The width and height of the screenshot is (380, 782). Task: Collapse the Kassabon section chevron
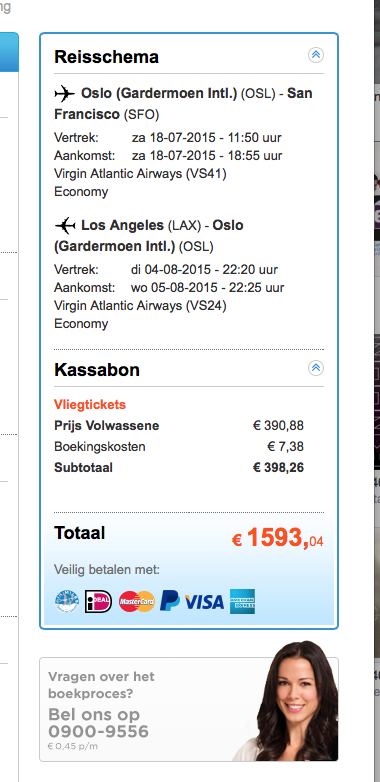coord(316,368)
